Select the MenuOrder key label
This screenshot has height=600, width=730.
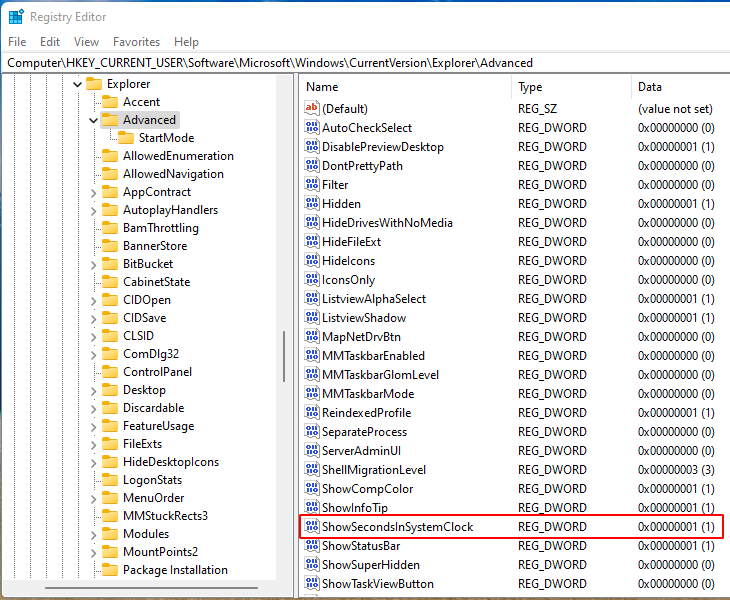tap(154, 498)
